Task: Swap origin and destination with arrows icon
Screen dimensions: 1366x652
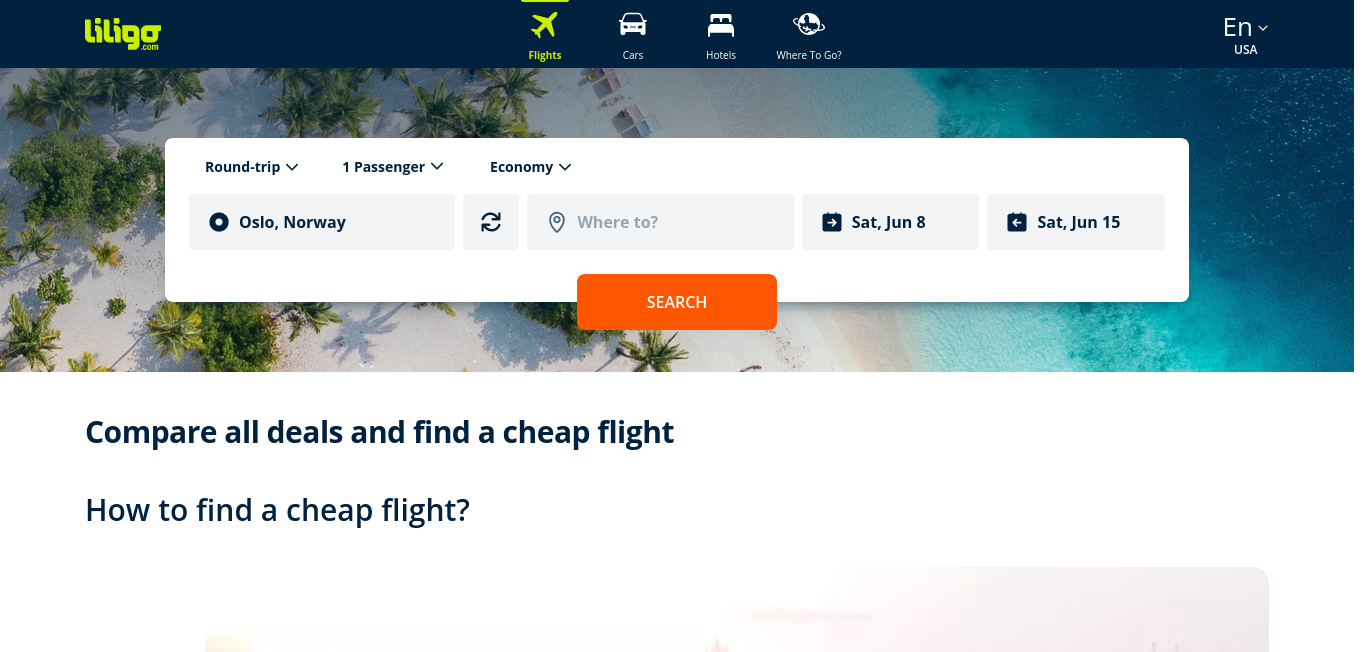Action: click(491, 222)
